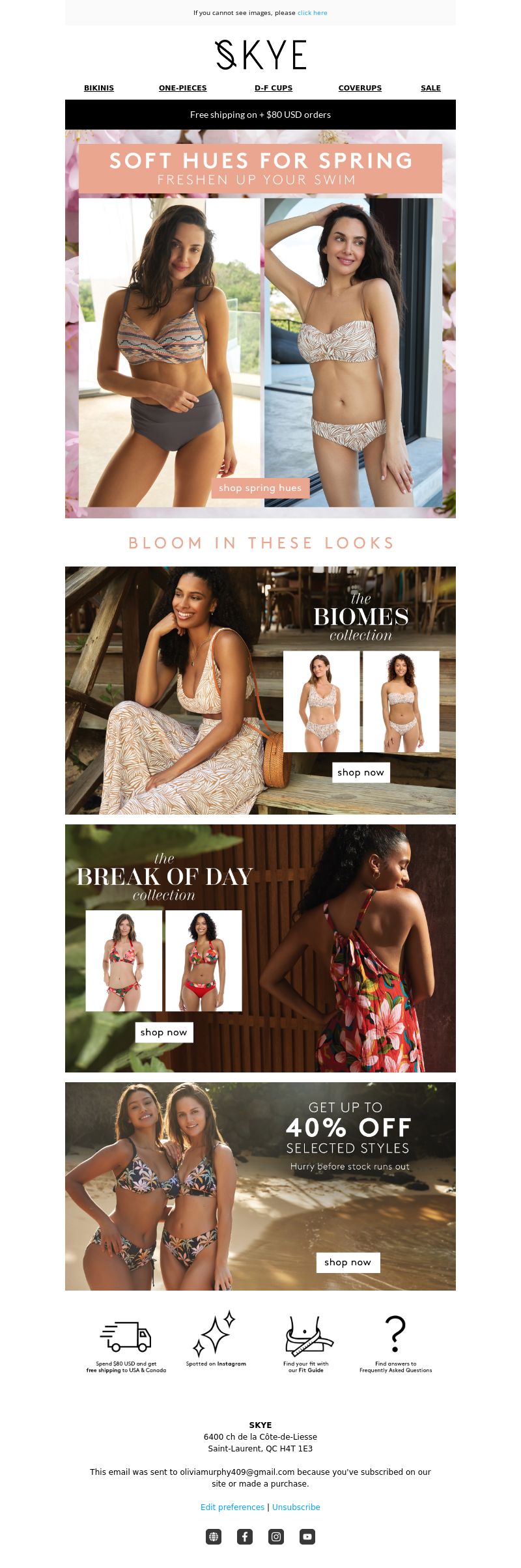Click shop now in Biomes collection
Viewport: 521px width, 1568px height.
(x=361, y=772)
